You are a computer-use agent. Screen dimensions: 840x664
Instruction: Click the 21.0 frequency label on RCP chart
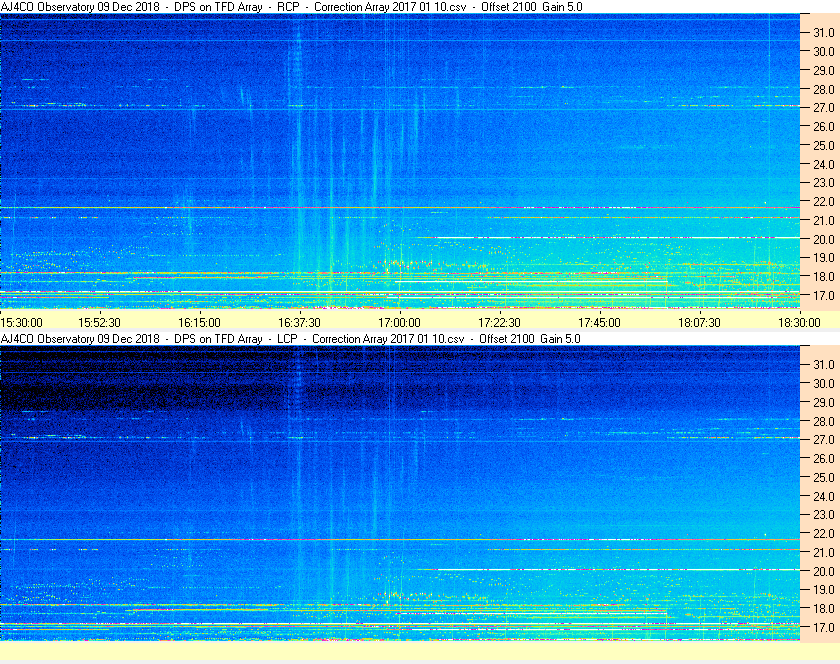coord(824,221)
